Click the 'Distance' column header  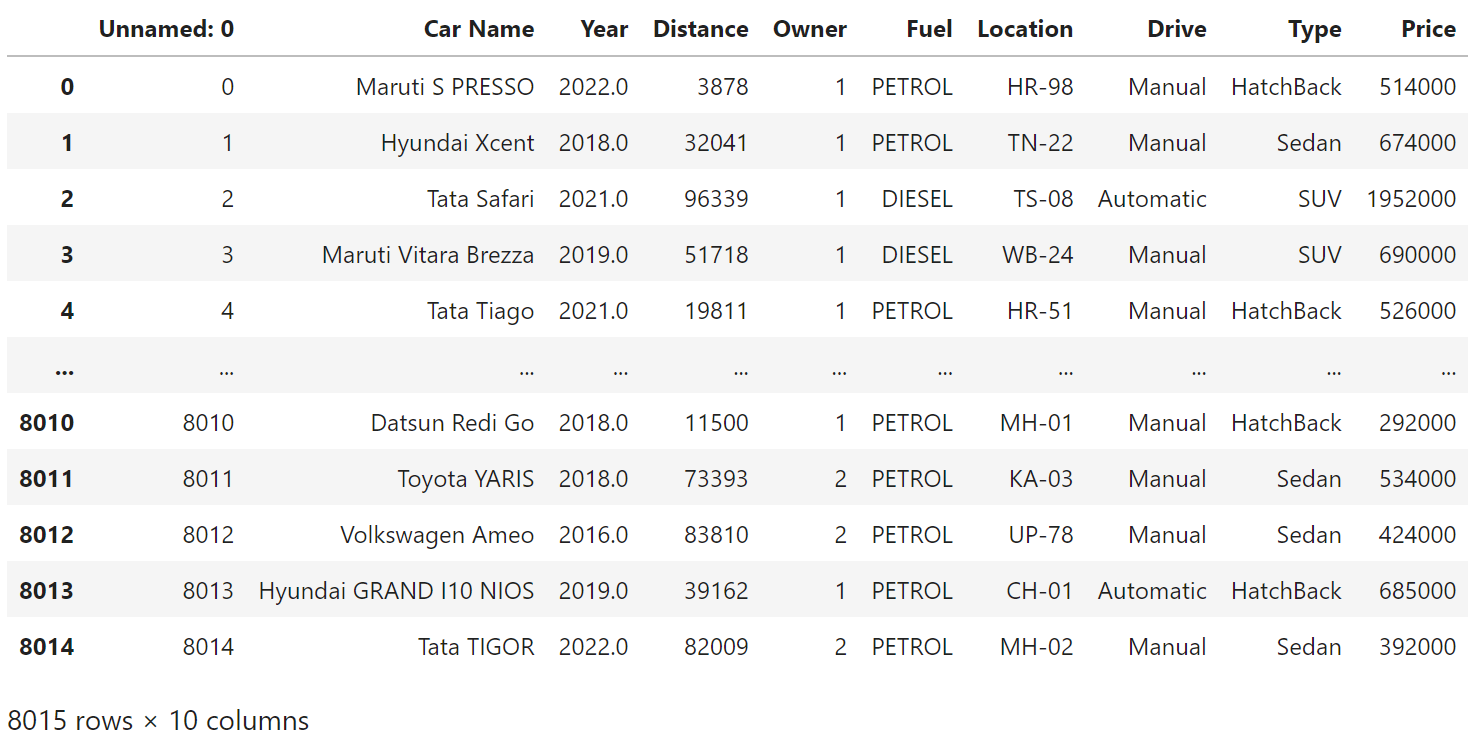[701, 29]
